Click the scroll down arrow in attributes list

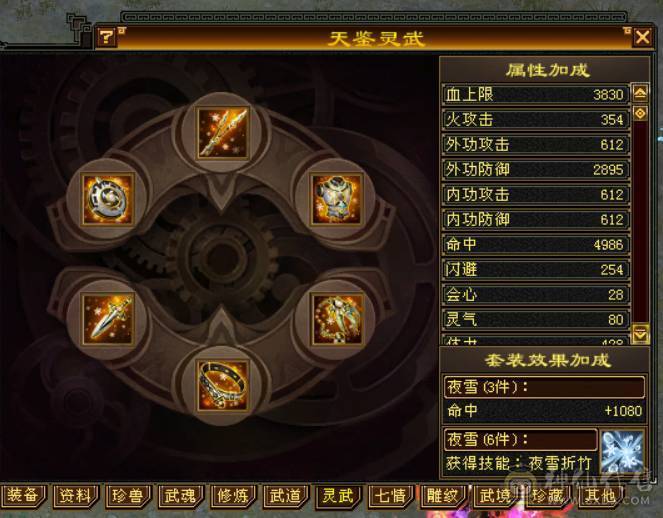[640, 334]
